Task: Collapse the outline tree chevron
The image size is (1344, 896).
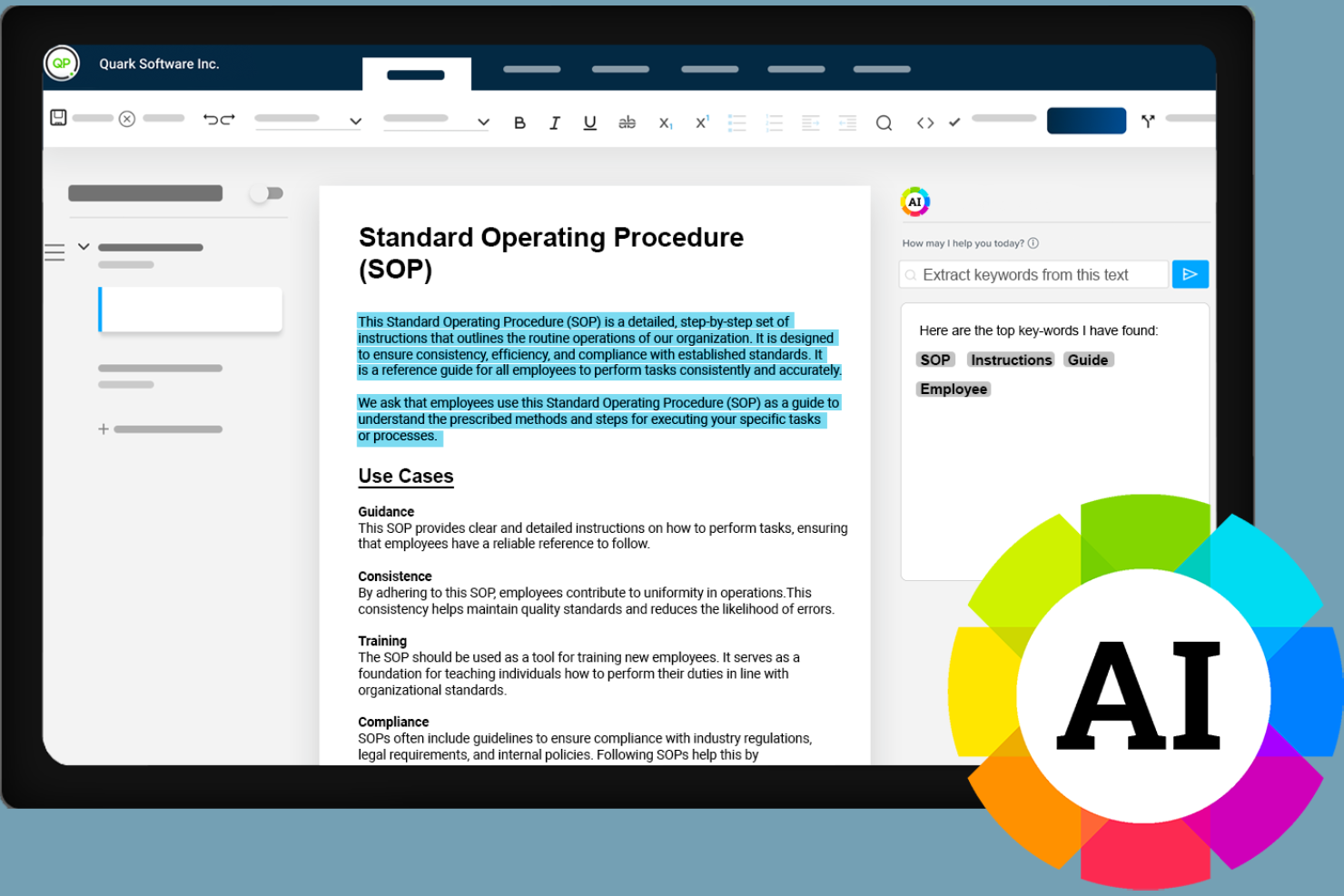Action: click(x=84, y=246)
